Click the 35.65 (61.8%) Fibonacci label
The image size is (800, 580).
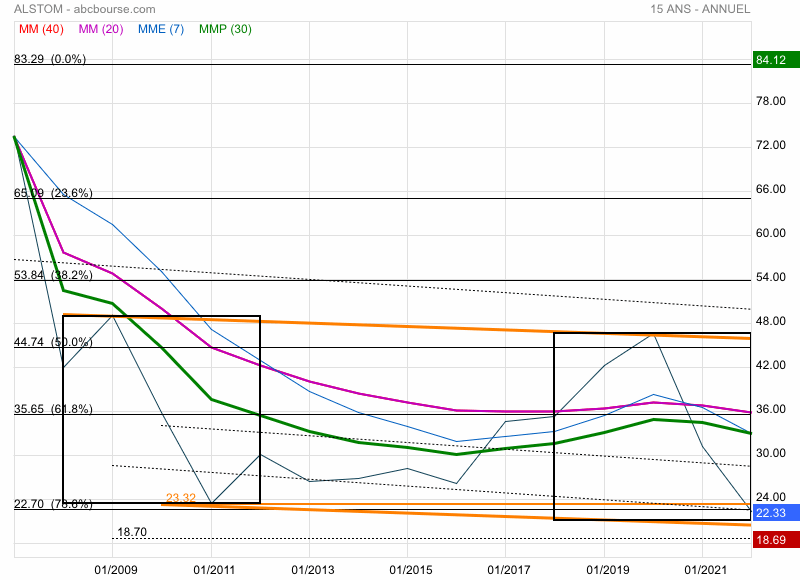(53, 409)
